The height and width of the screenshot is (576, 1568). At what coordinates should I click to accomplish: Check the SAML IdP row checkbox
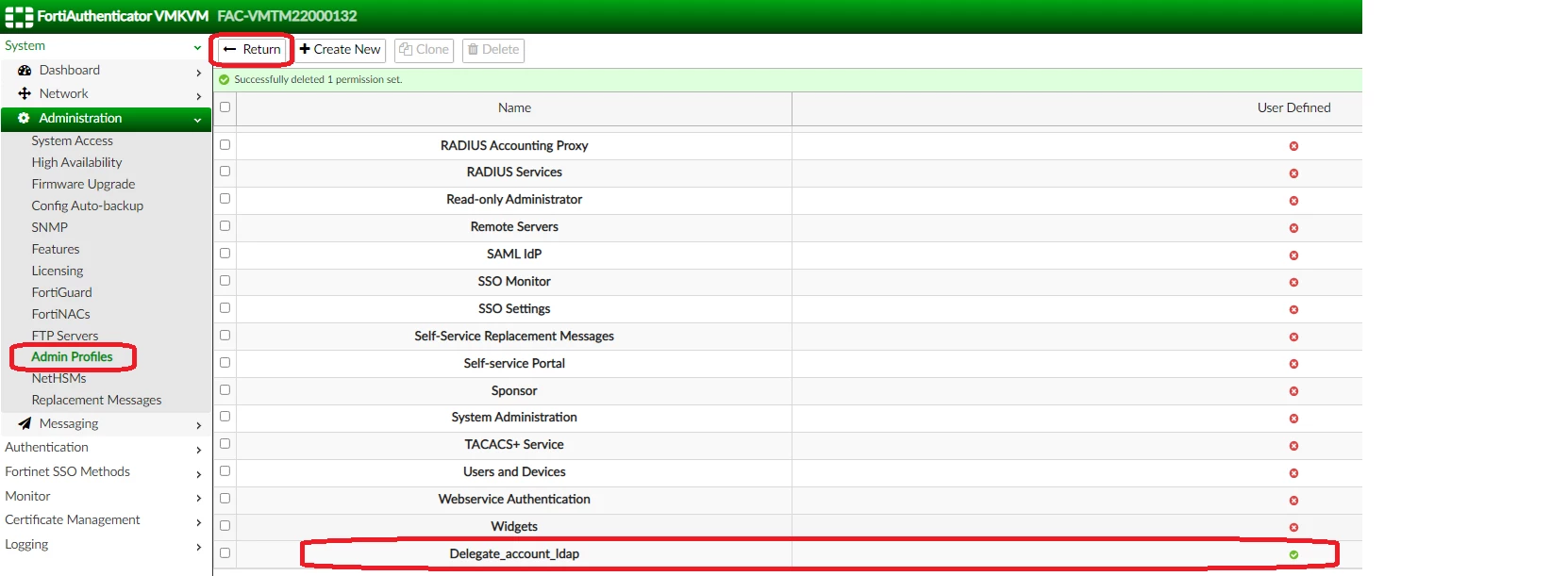point(225,254)
